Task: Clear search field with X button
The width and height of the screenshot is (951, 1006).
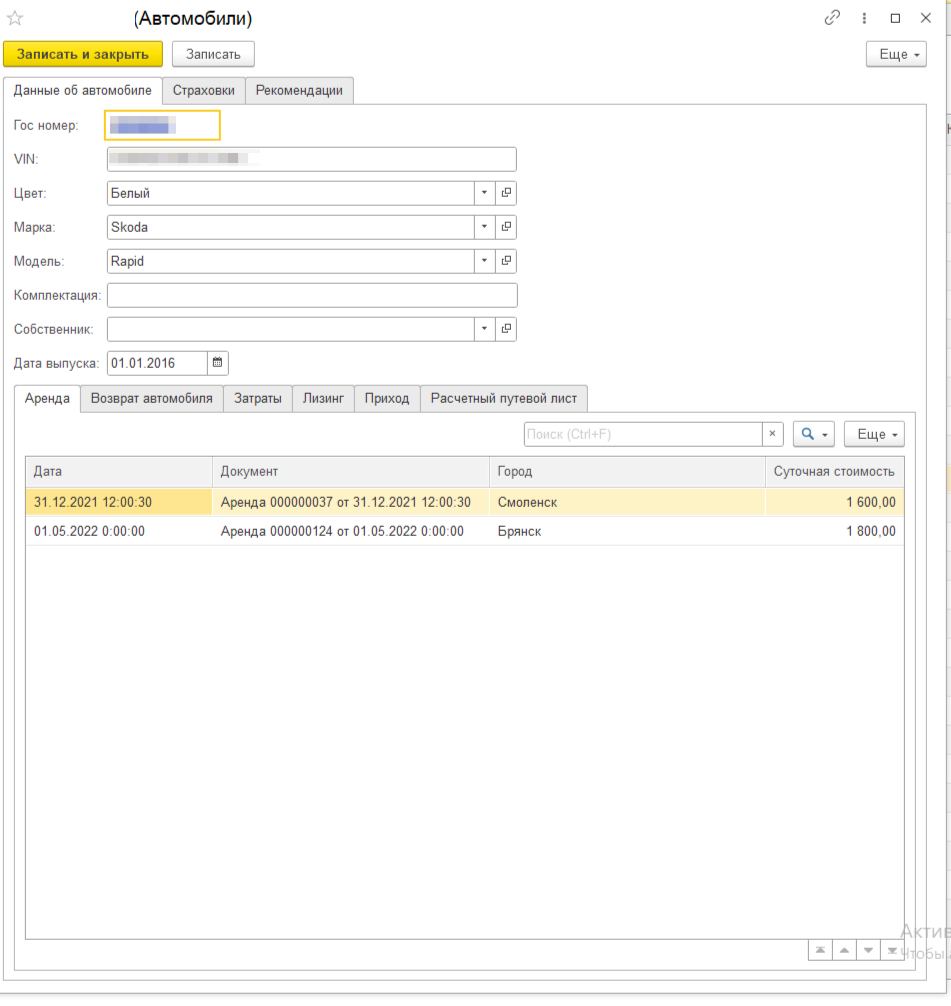Action: pyautogui.click(x=773, y=434)
